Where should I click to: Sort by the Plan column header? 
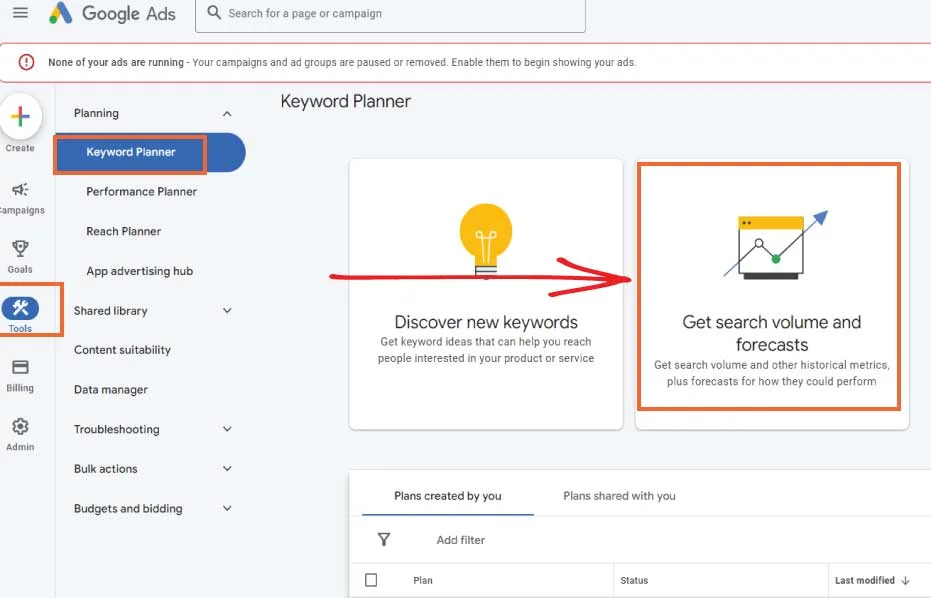(423, 580)
